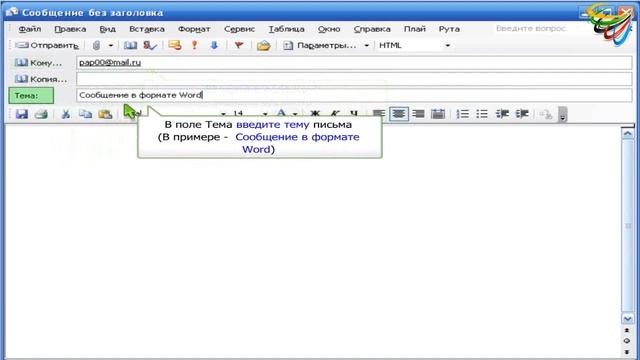
Task: Open the Плай menu
Action: (415, 29)
